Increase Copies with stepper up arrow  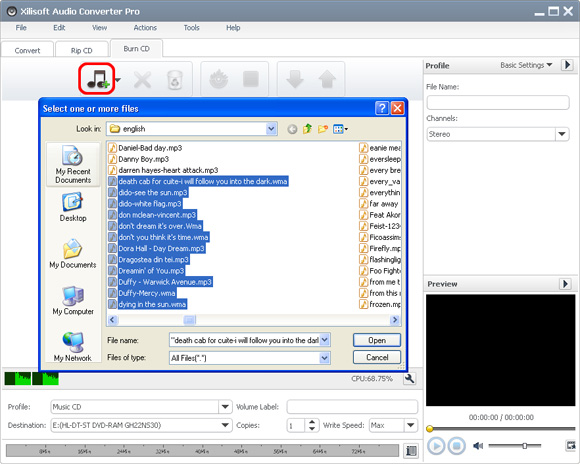pyautogui.click(x=312, y=422)
